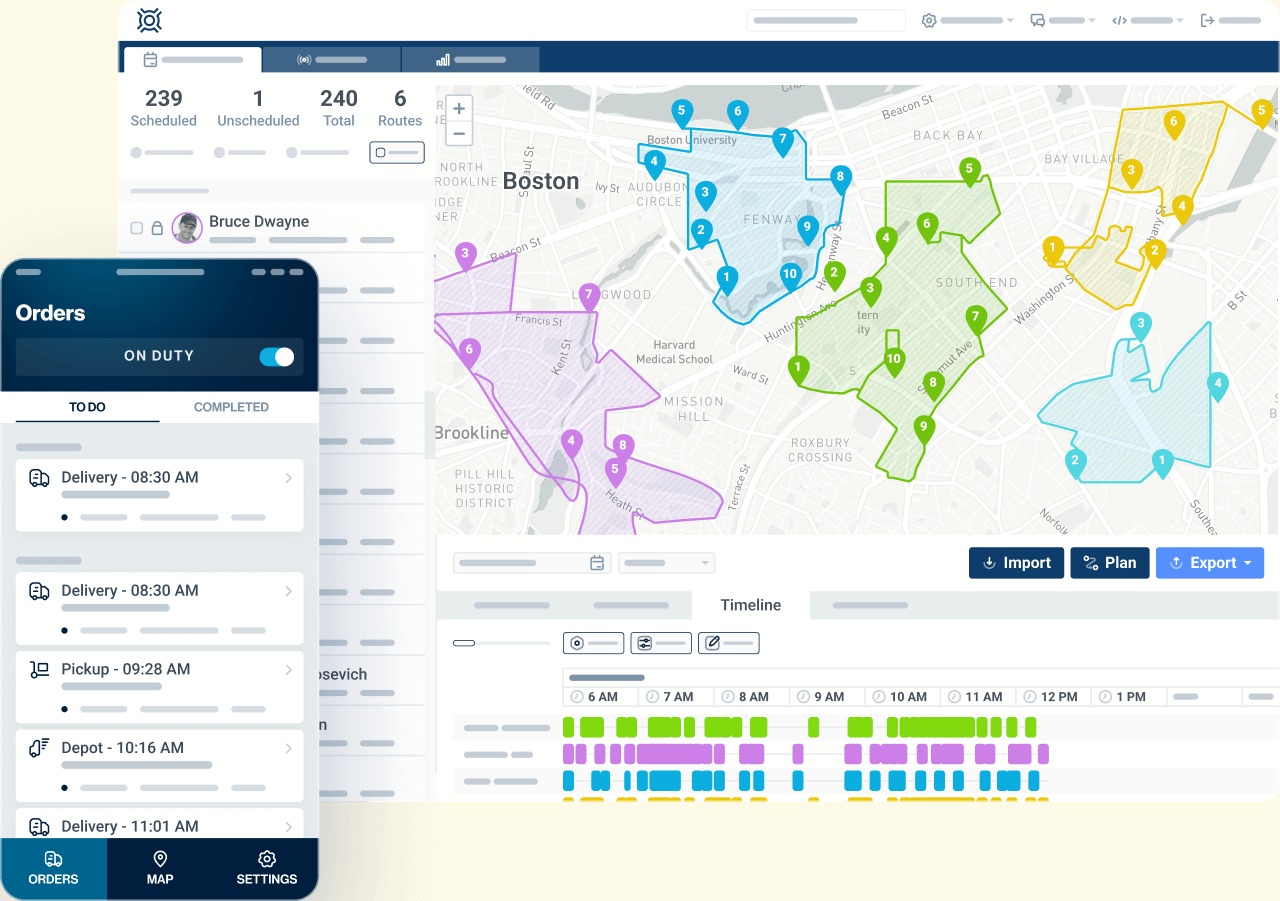
Task: Zoom in on the map with the plus button
Action: click(x=459, y=109)
